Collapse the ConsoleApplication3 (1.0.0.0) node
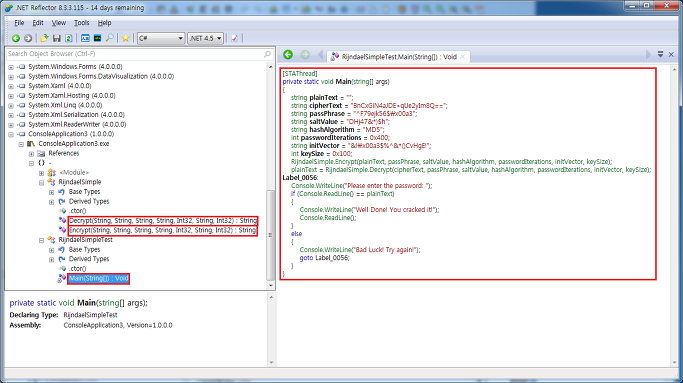This screenshot has height=383, width=683. coord(11,134)
